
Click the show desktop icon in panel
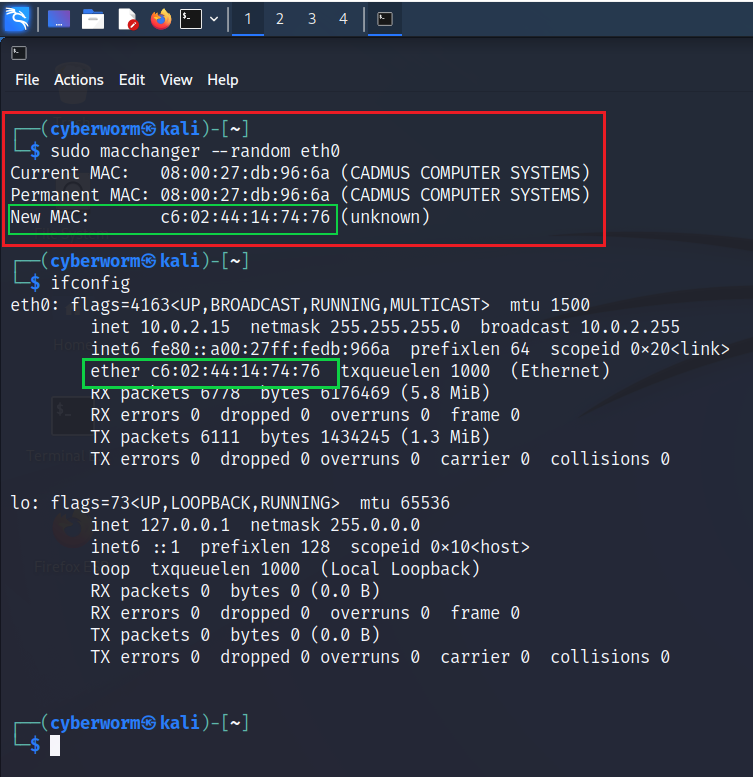click(x=59, y=19)
